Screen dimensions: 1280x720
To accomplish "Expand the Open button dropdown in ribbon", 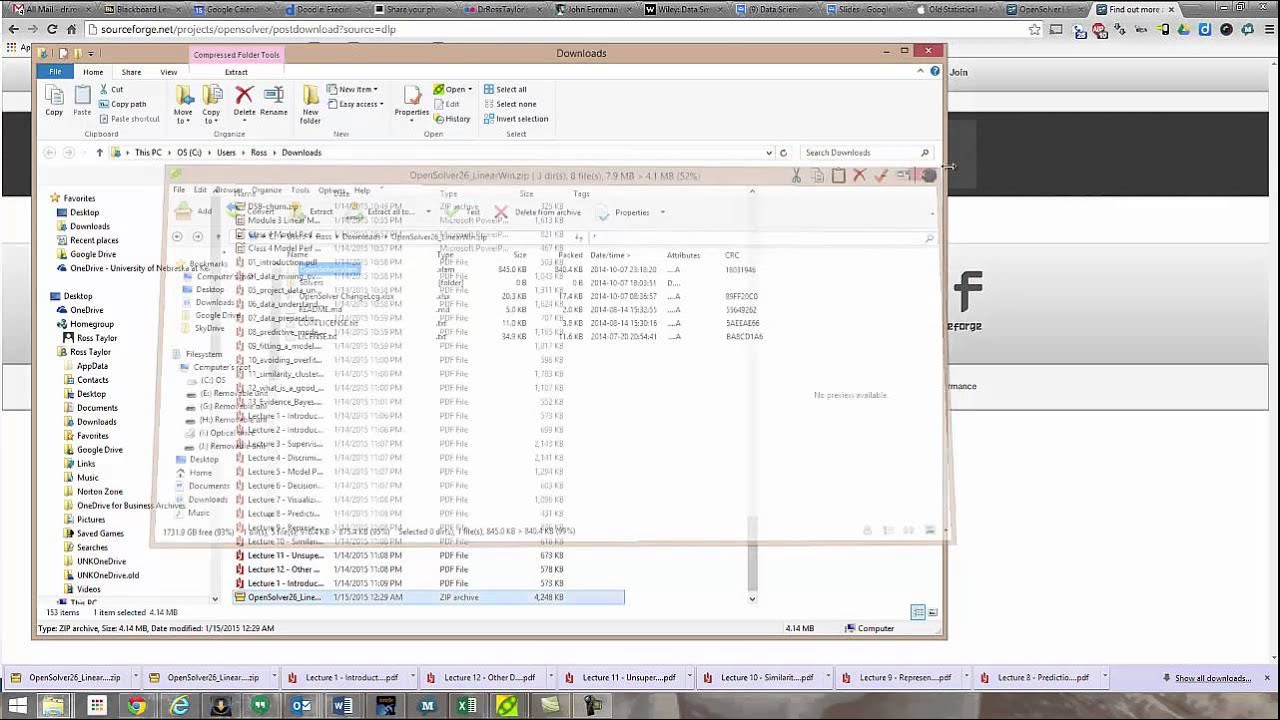I will click(x=470, y=89).
